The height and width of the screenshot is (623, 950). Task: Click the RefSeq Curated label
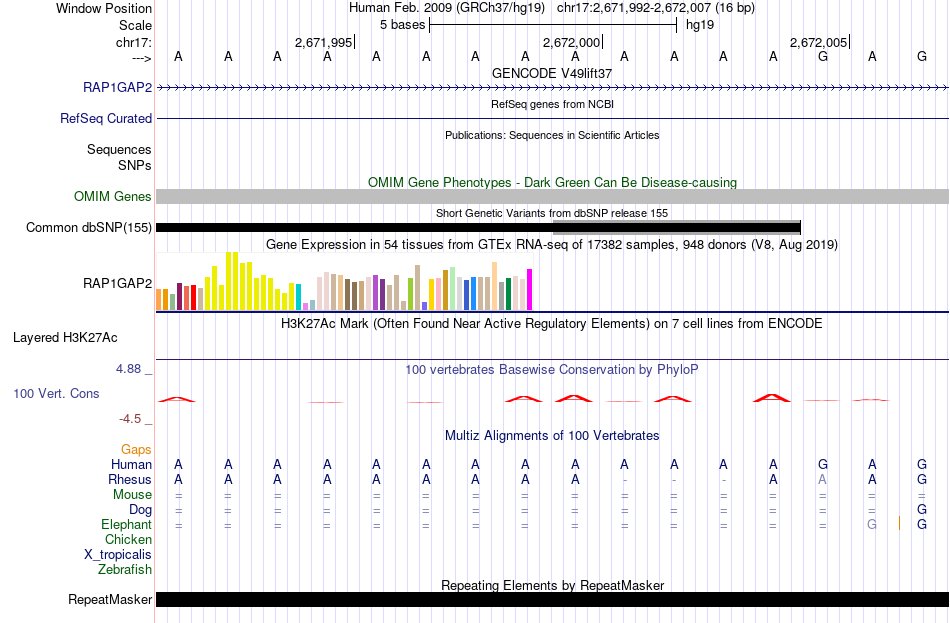[105, 118]
